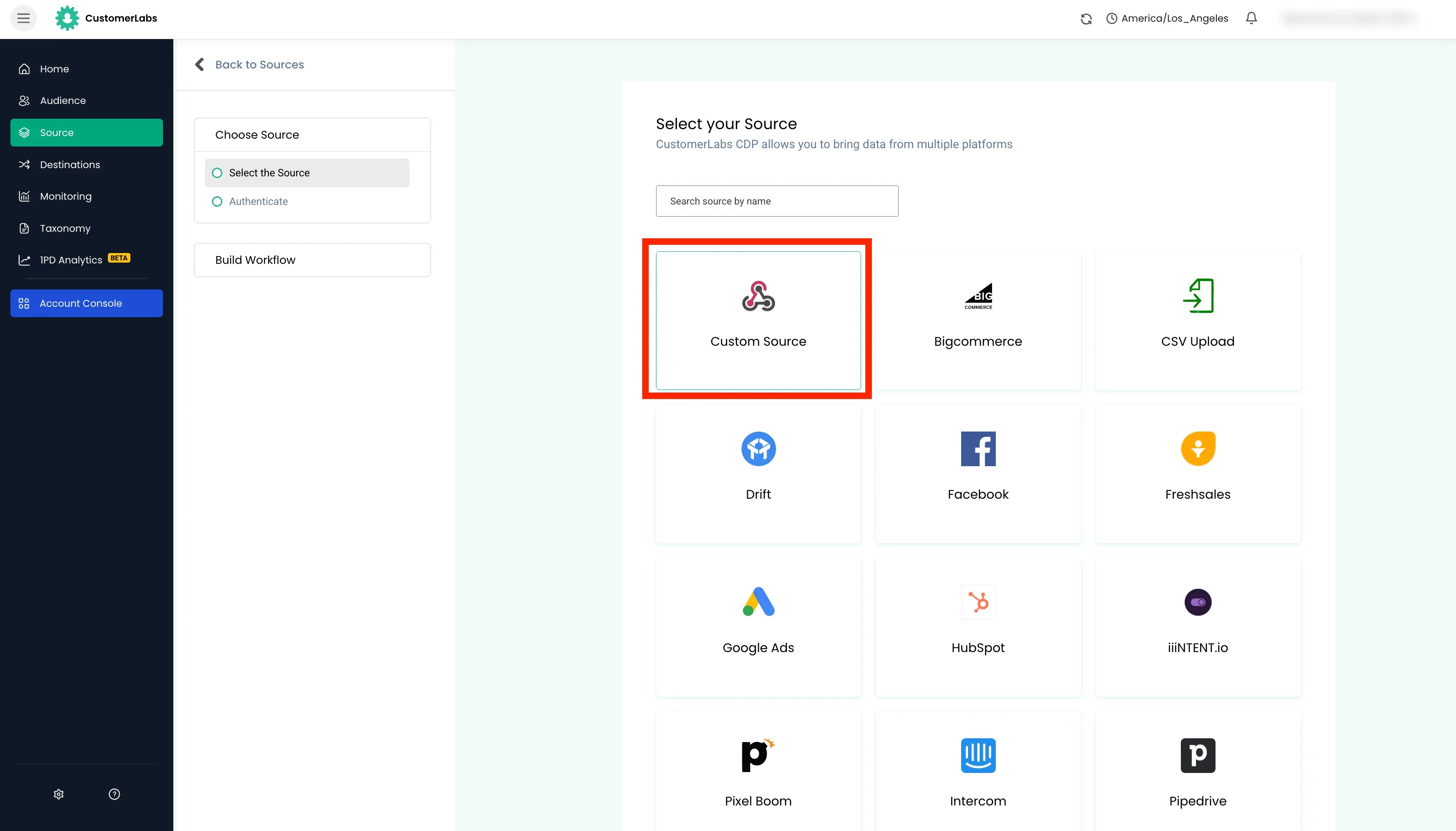The width and height of the screenshot is (1456, 831).
Task: Focus the Search source by name field
Action: [777, 201]
